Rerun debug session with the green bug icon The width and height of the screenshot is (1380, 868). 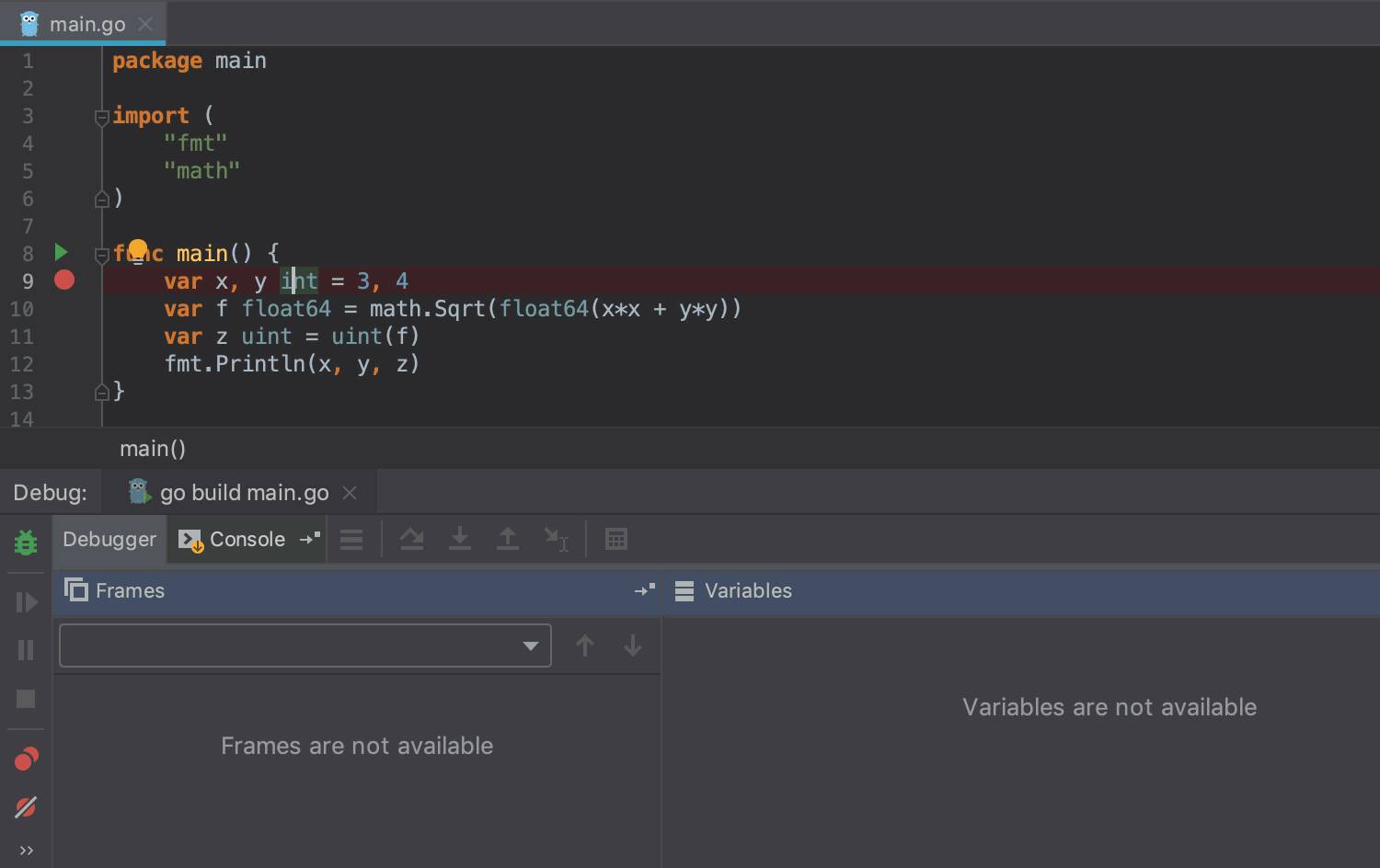point(26,542)
